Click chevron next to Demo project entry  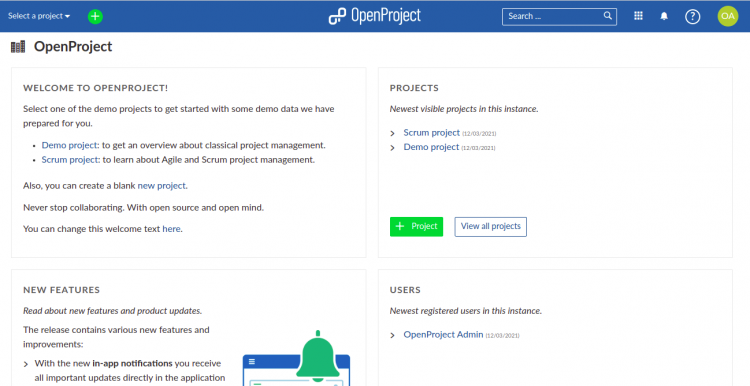393,148
